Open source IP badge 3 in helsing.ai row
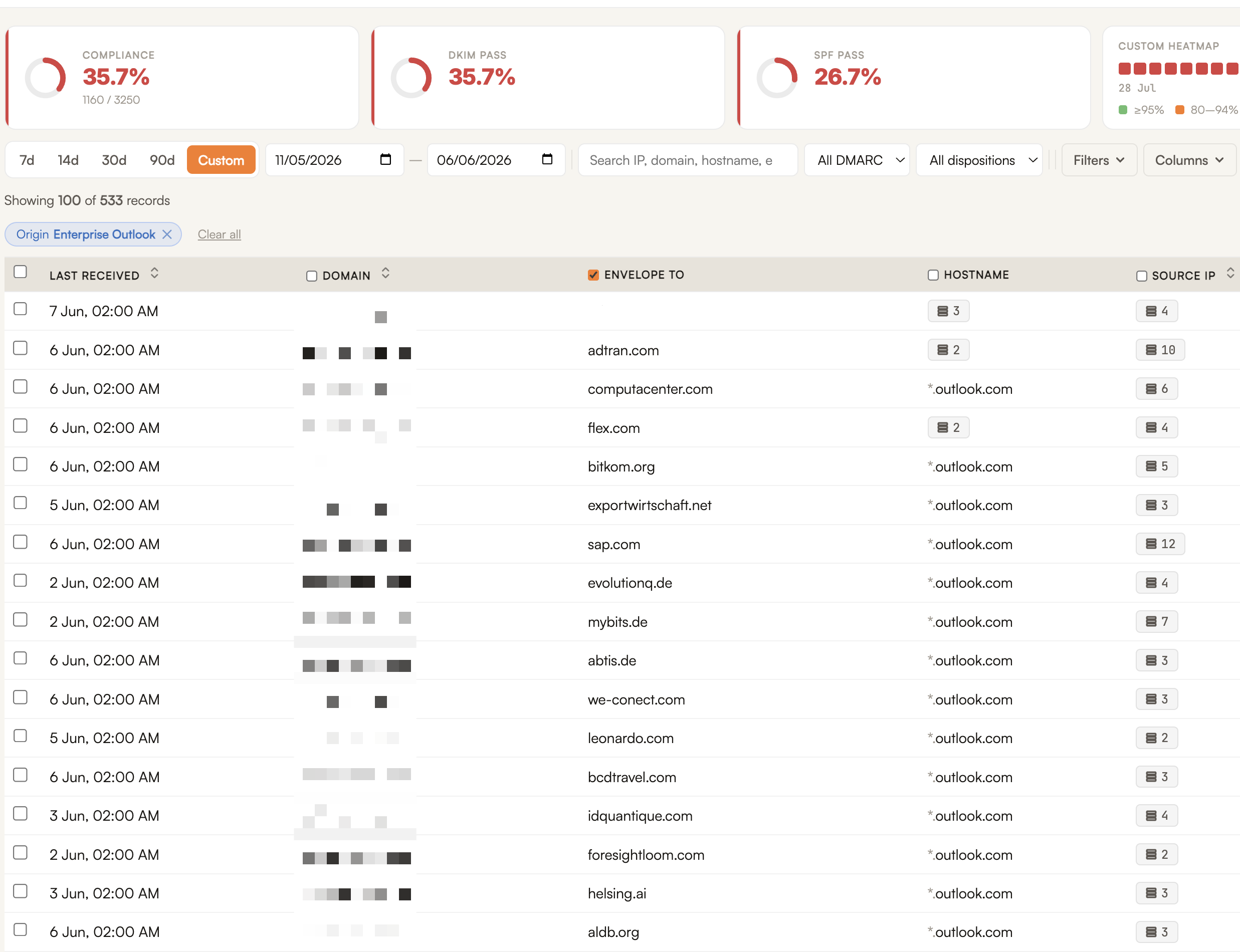The image size is (1240, 952). pyautogui.click(x=1157, y=894)
